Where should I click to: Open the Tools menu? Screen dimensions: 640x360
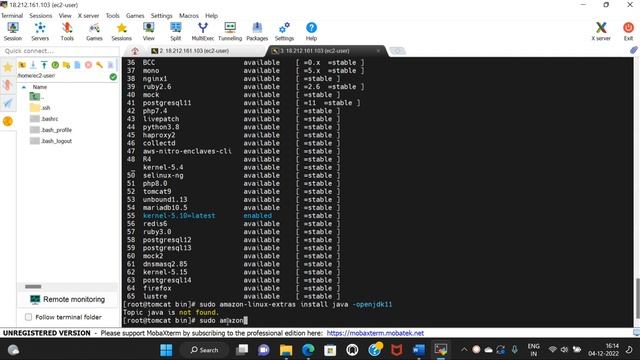tap(113, 16)
